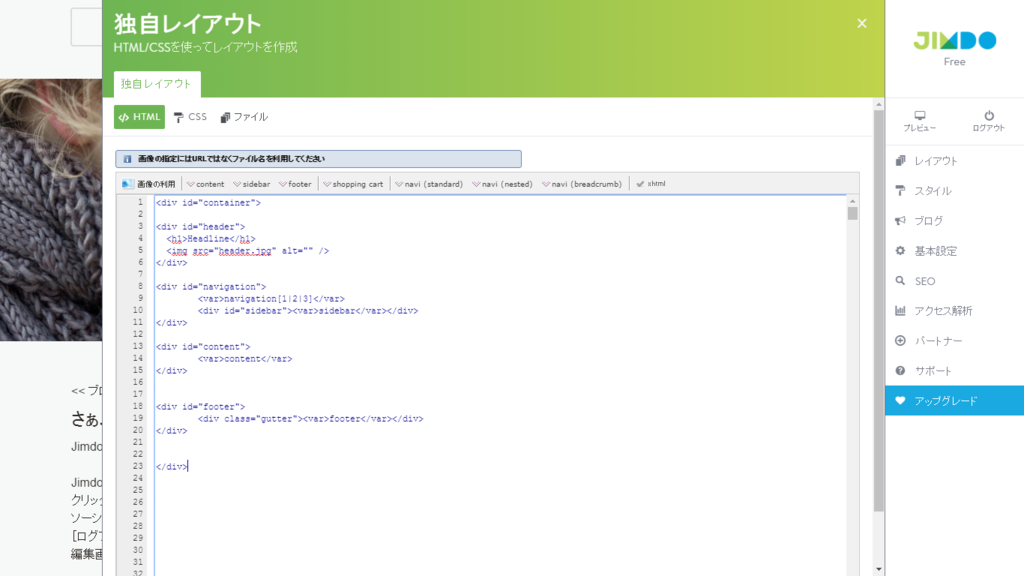
Task: Click the アップグレード heart icon
Action: coord(901,400)
